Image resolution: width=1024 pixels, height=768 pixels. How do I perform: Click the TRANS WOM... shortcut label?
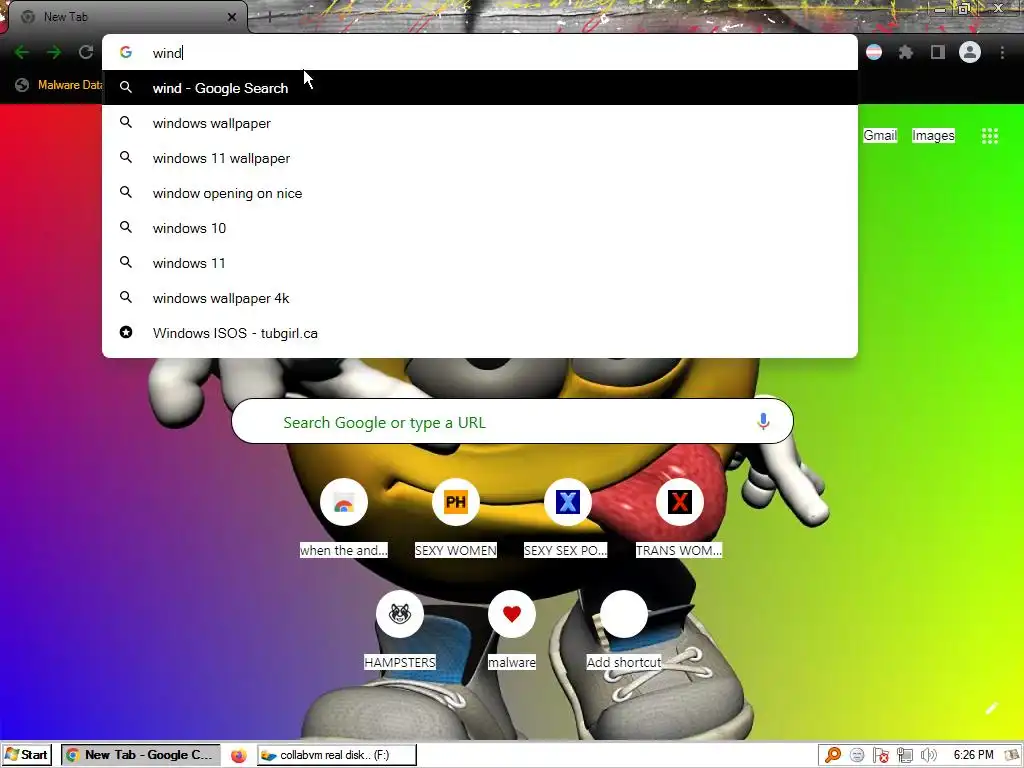(x=679, y=551)
